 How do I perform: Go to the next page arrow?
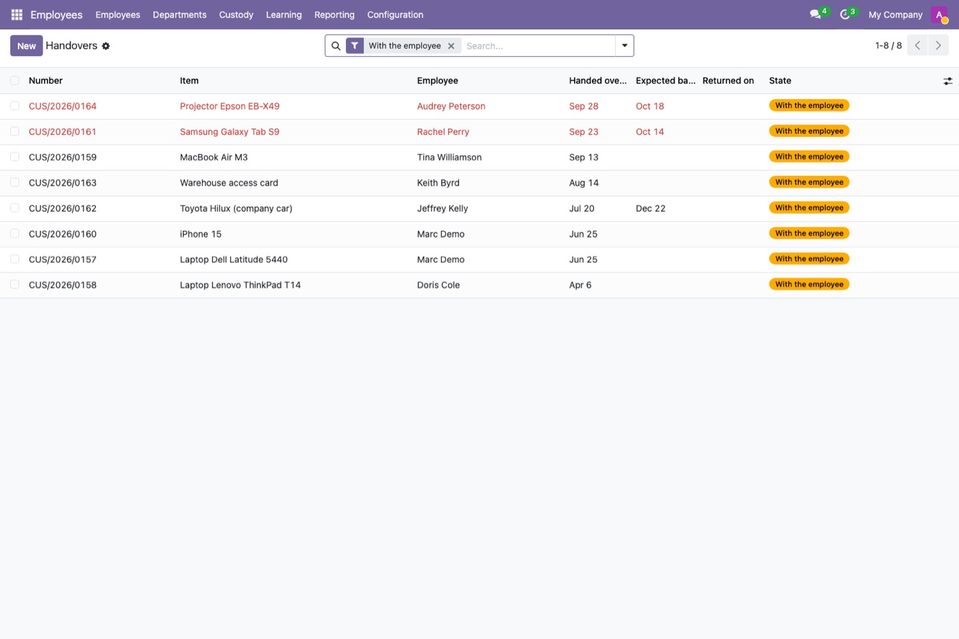coord(938,45)
